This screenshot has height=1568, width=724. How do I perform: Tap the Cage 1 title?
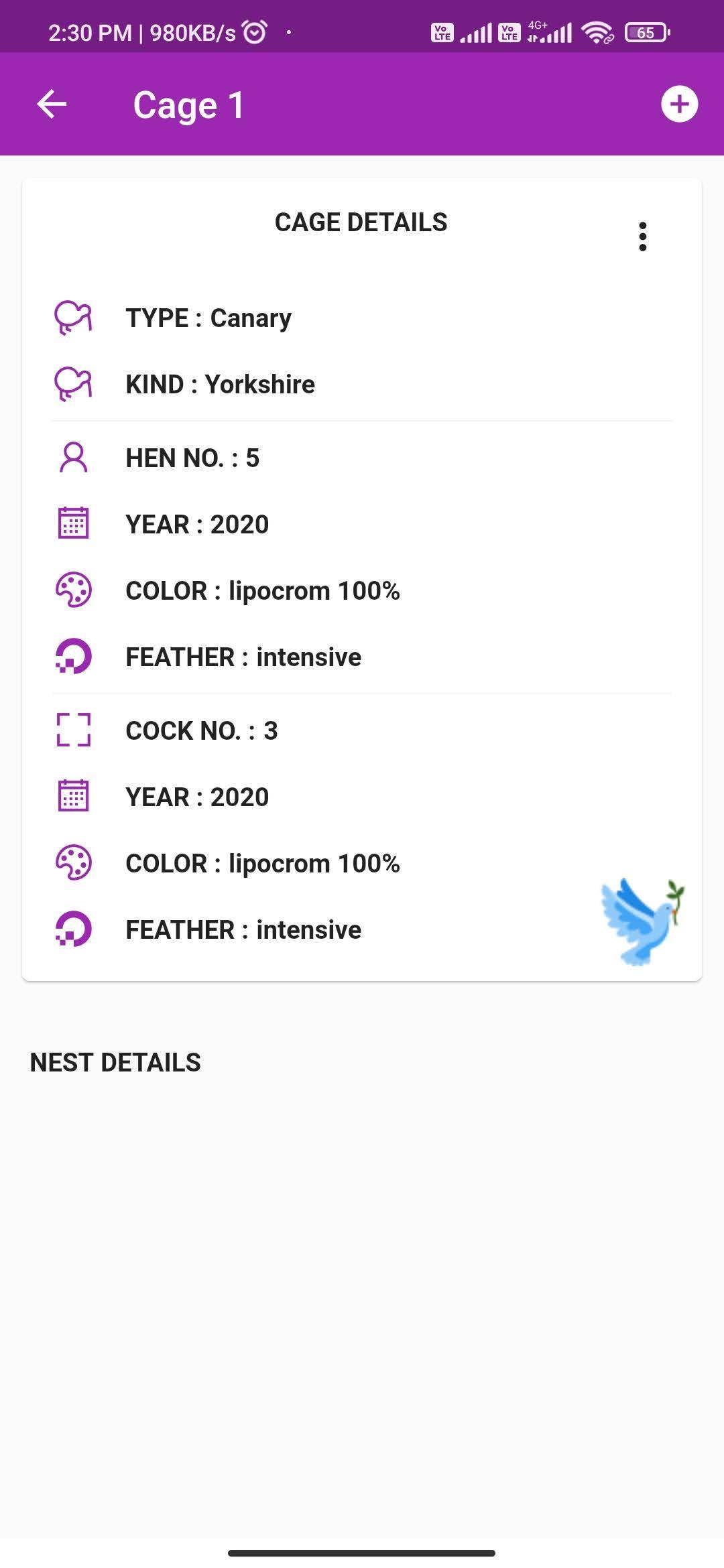click(x=188, y=105)
